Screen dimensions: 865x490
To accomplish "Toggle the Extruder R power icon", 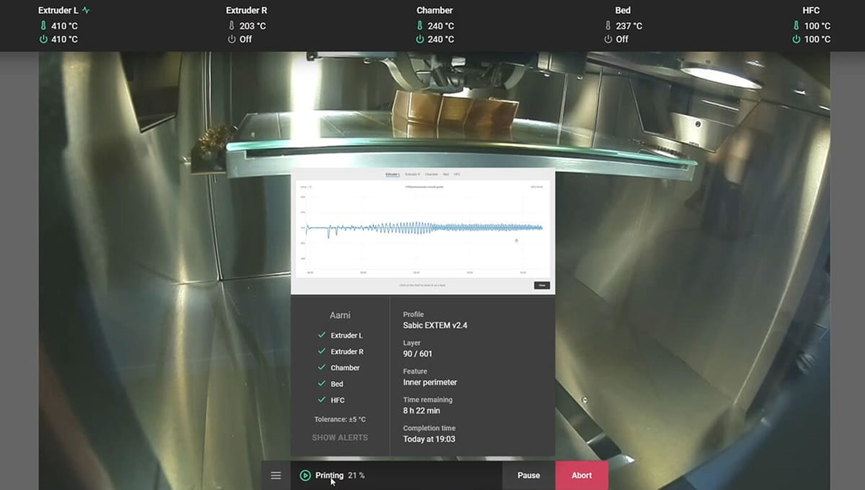I will click(x=231, y=39).
